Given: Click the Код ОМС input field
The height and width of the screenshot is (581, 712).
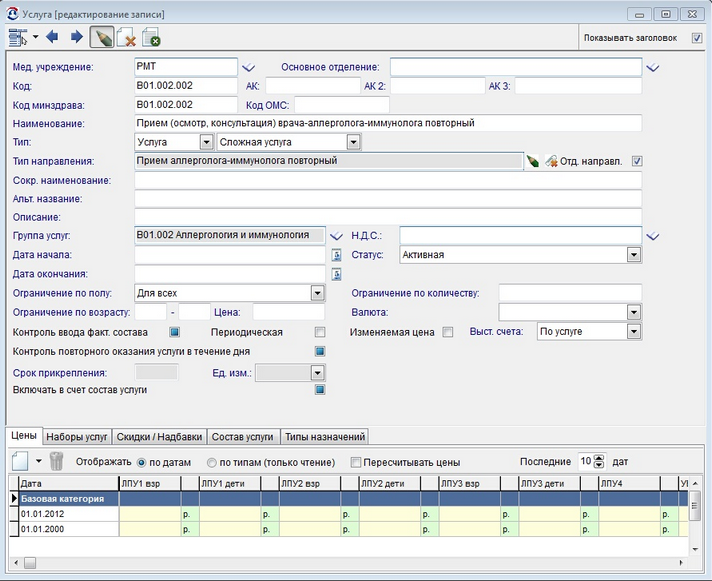Looking at the screenshot, I should (342, 105).
